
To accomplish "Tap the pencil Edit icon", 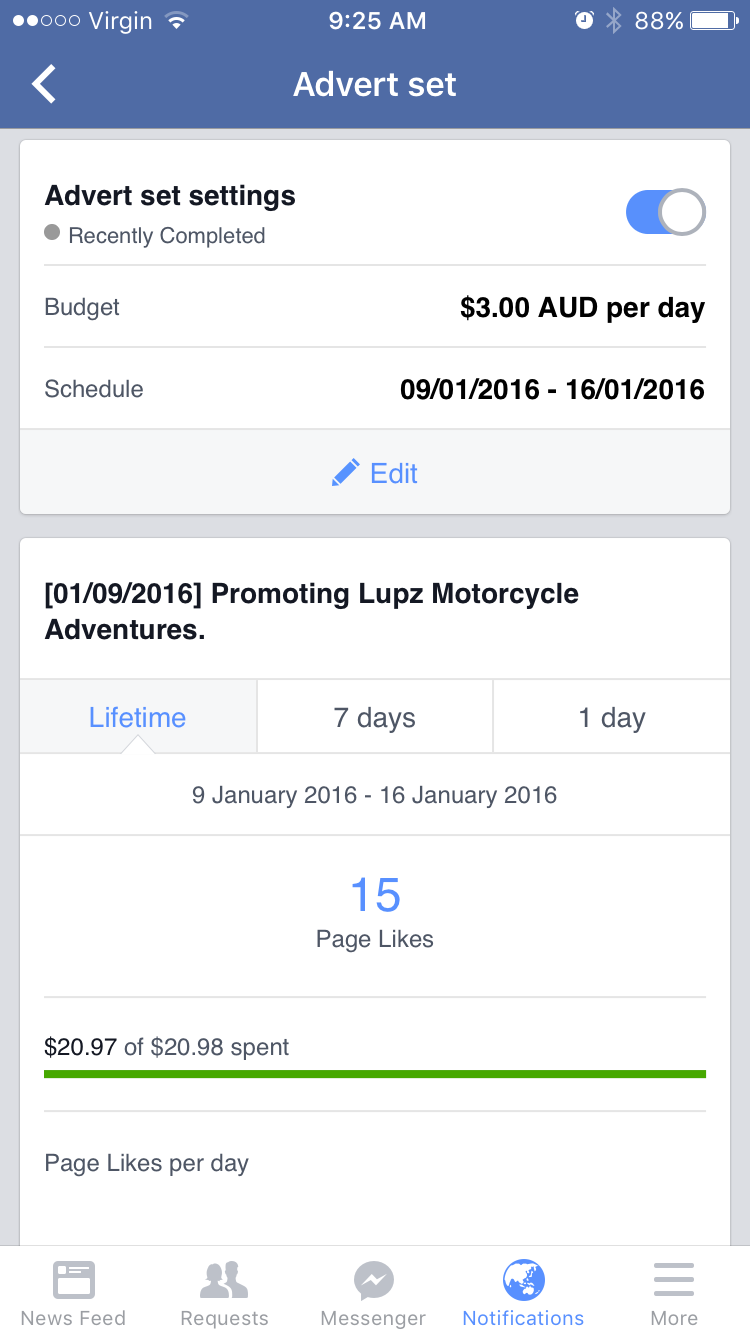I will (x=345, y=473).
